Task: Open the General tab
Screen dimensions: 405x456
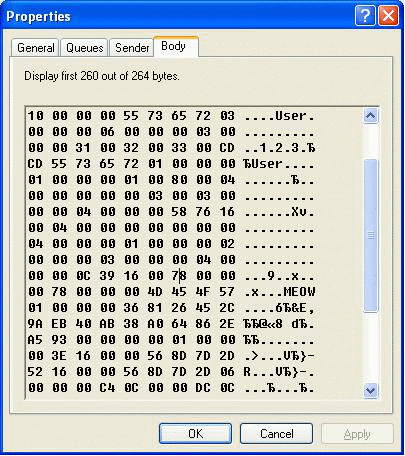Action: pos(36,48)
